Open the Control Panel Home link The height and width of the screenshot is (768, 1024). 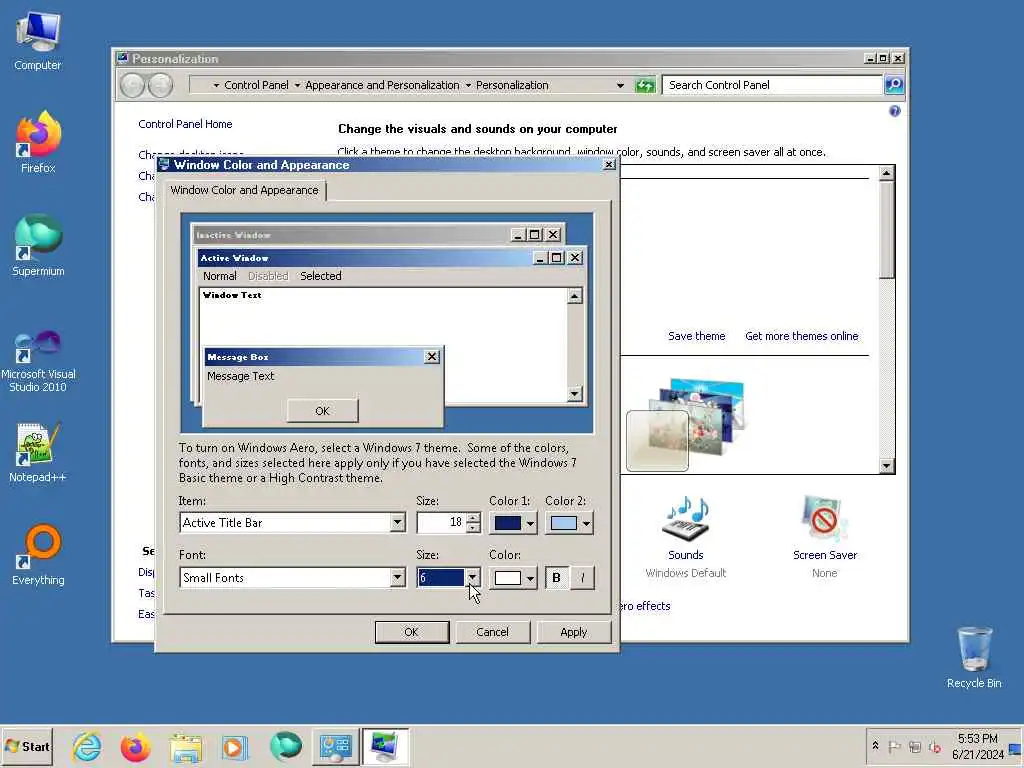185,124
